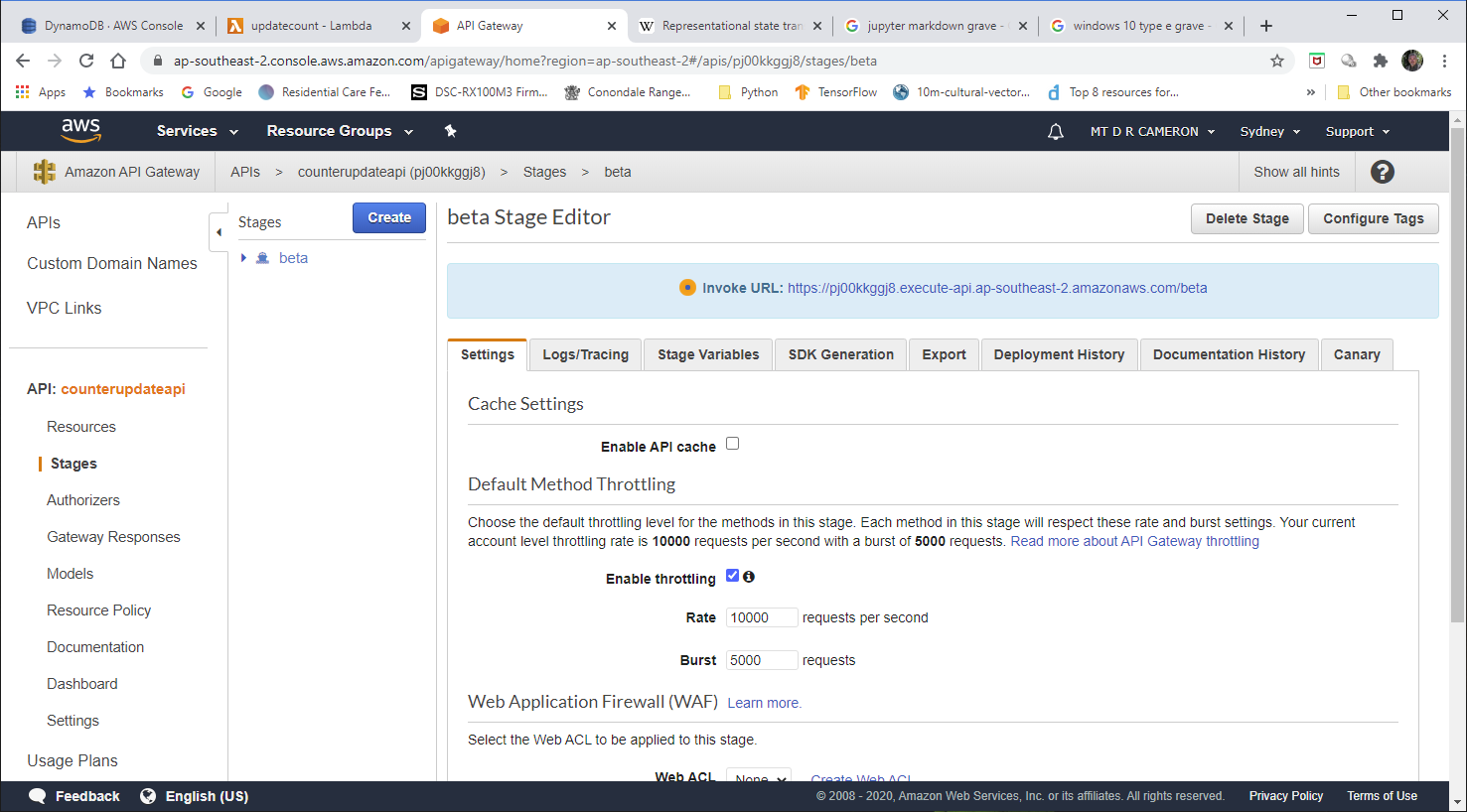
Task: Open a new browser tab
Action: [1266, 26]
